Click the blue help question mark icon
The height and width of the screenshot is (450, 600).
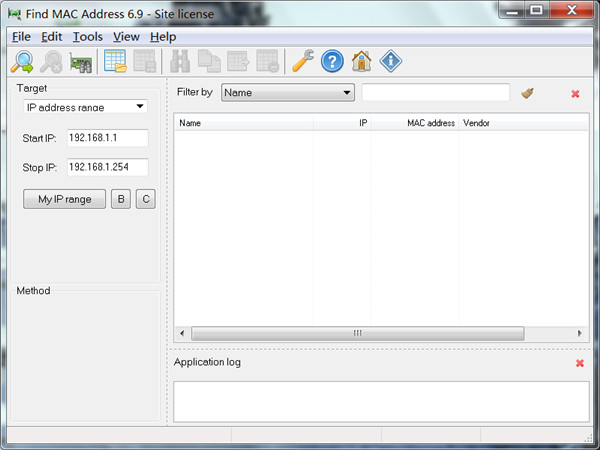[x=332, y=61]
